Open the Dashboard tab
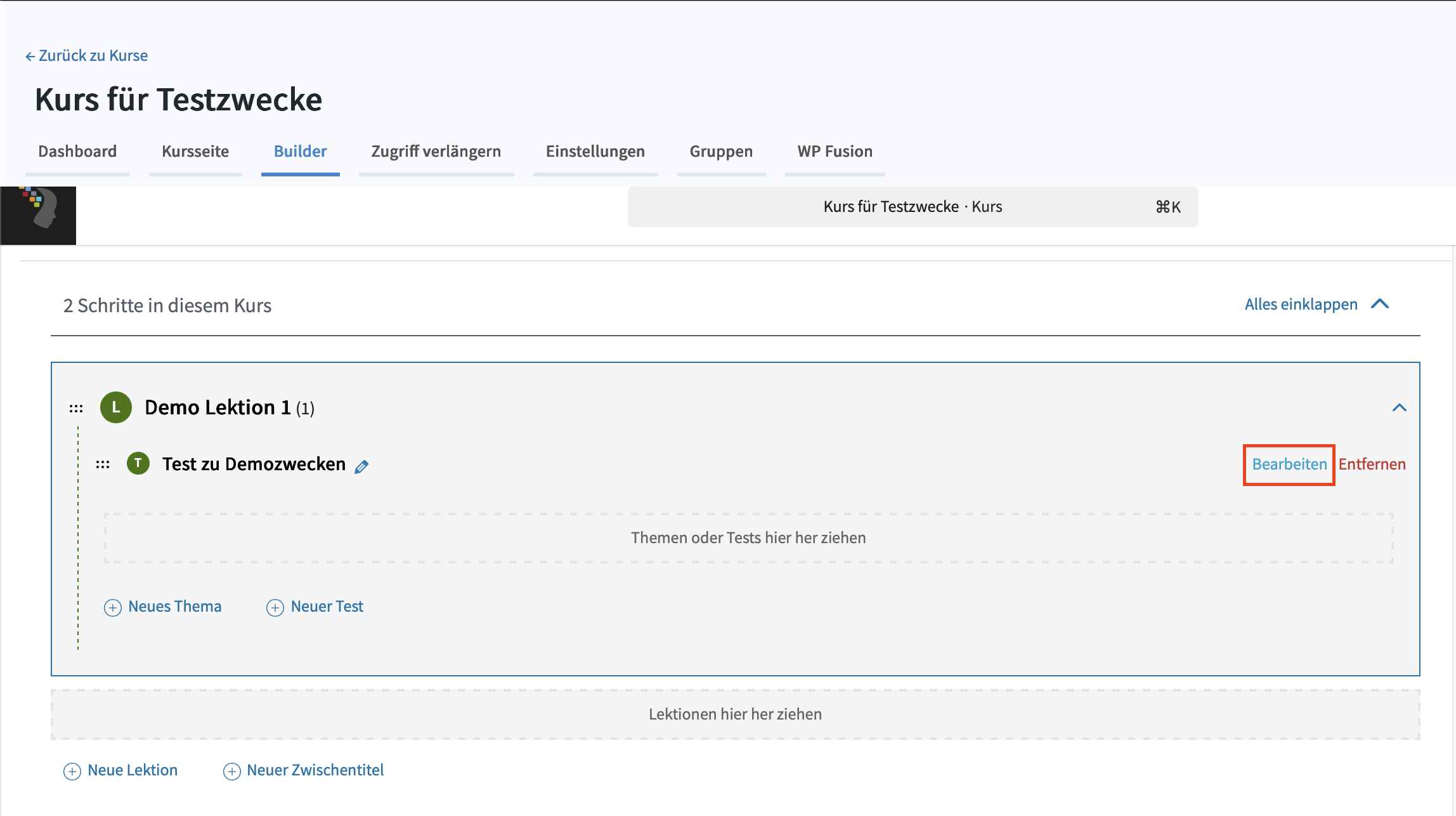This screenshot has width=1456, height=816. coord(77,151)
